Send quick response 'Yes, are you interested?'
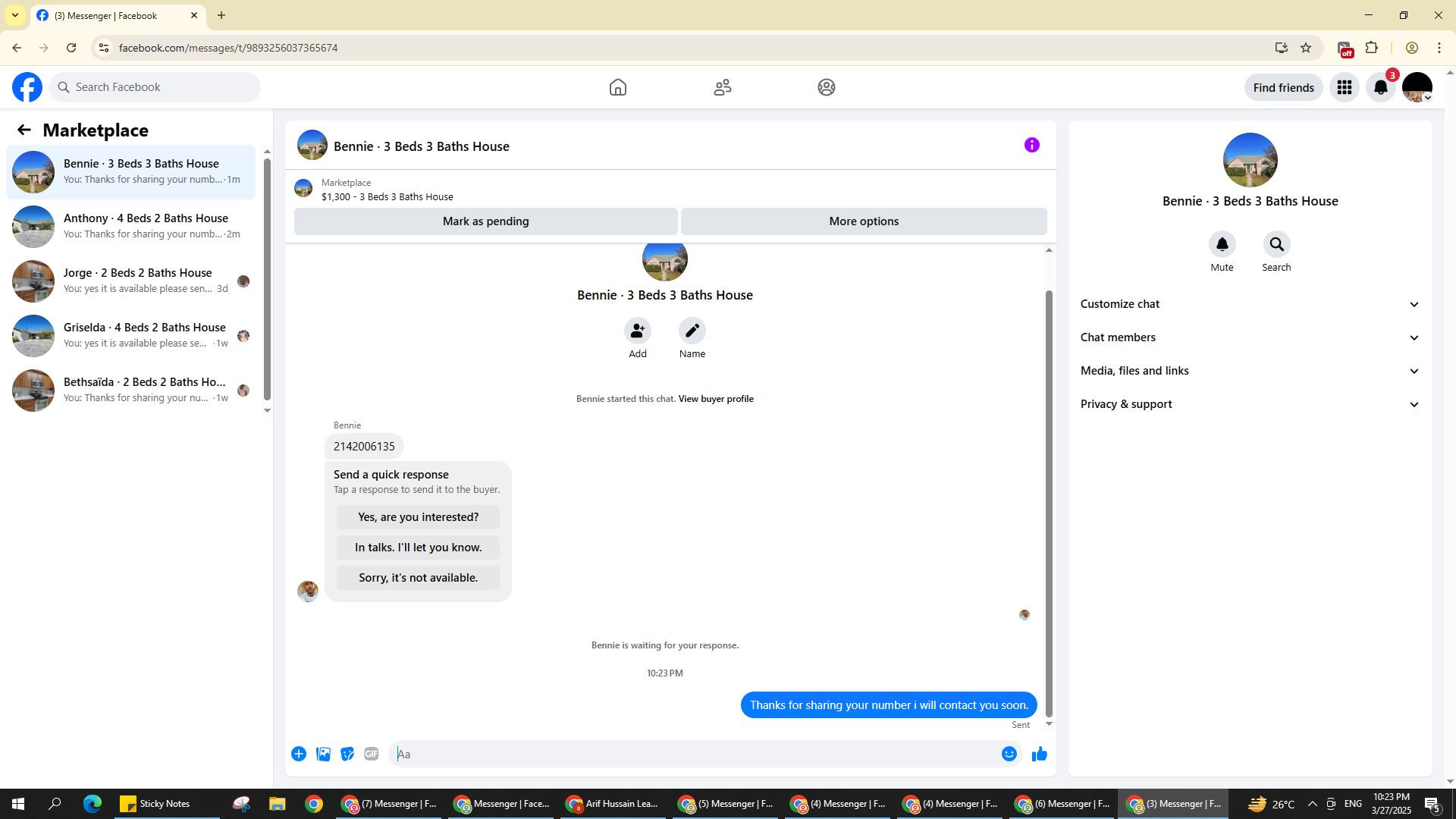 418,517
